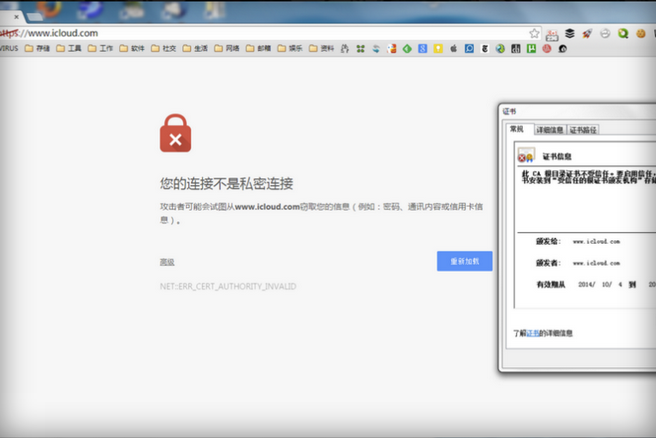Screen dimensions: 656x438
Task: Click the certificate info badge icon
Action: coord(526,155)
